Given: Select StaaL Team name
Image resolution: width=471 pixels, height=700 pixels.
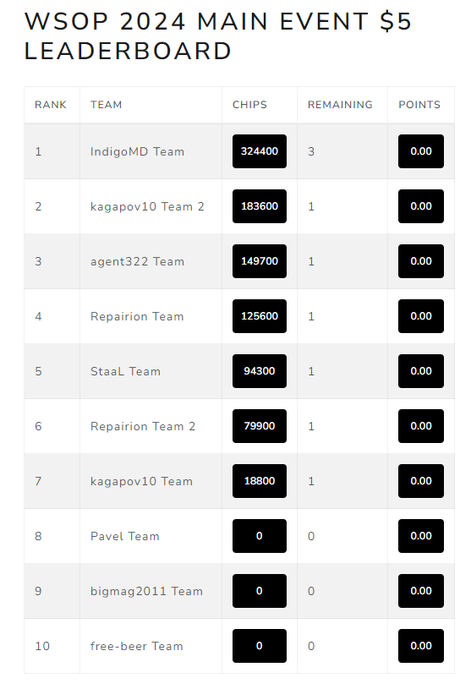Looking at the screenshot, I should point(125,371).
